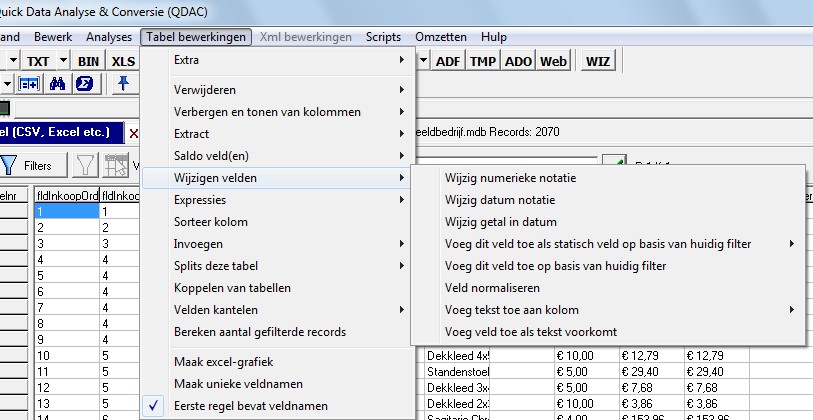Image resolution: width=813 pixels, height=420 pixels.
Task: Click the Web toolbar button
Action: point(553,61)
